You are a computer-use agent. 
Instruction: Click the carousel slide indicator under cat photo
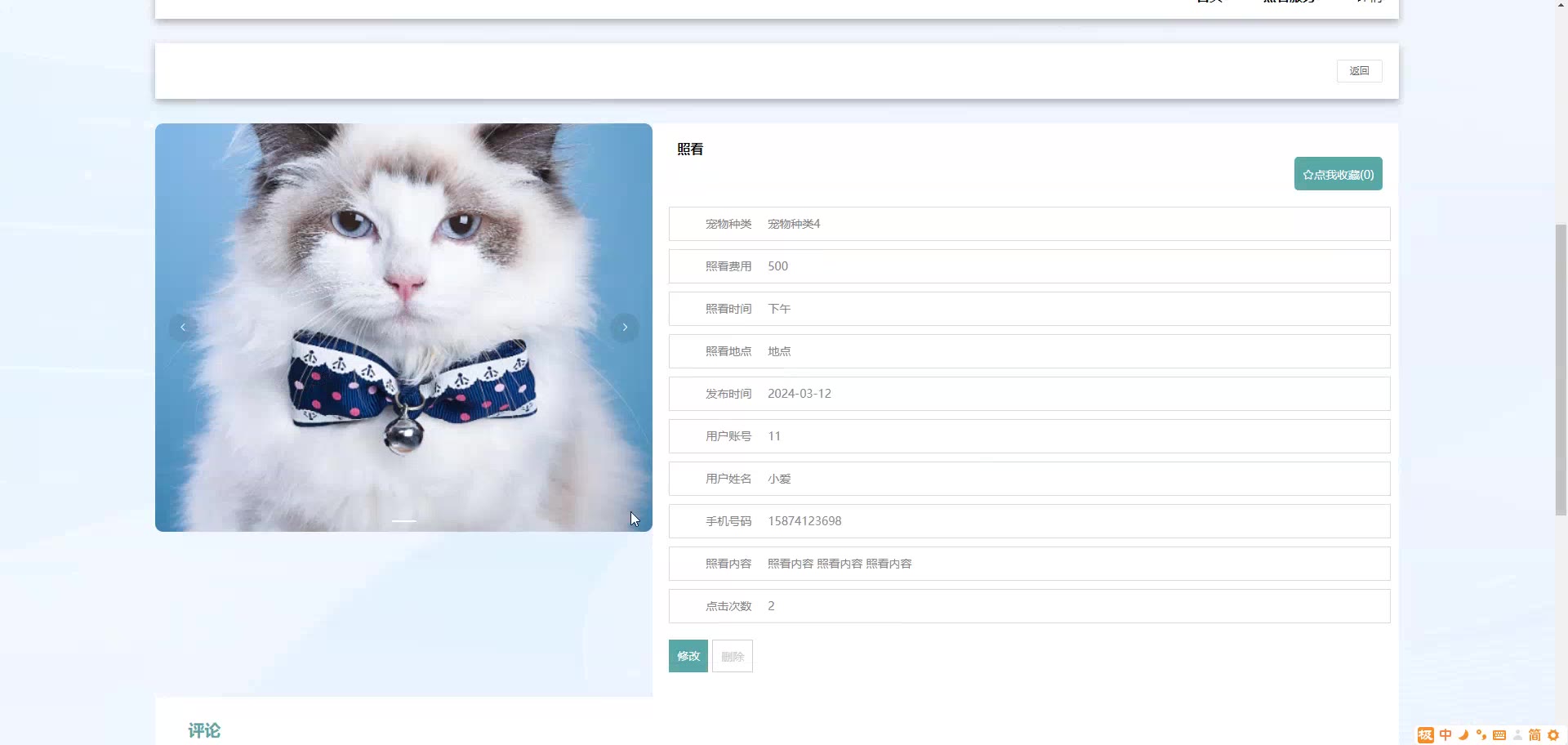tap(403, 520)
